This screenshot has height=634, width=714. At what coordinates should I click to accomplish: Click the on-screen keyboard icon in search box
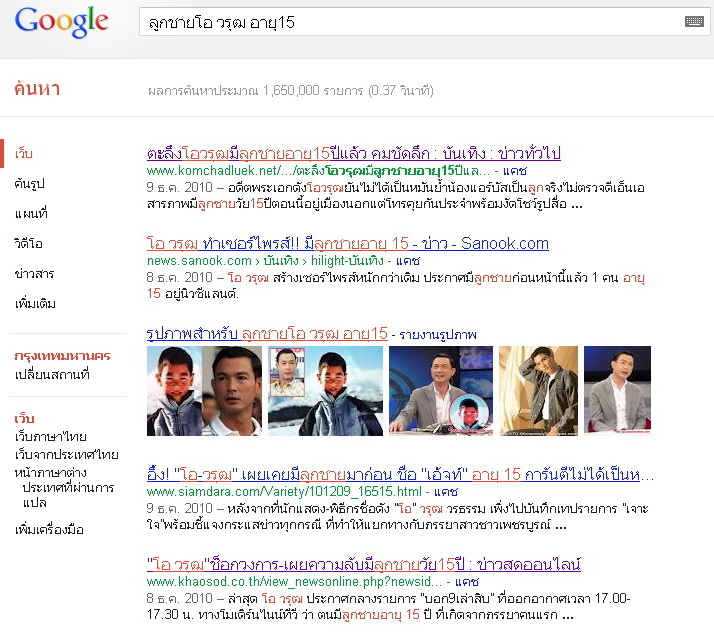[x=694, y=21]
